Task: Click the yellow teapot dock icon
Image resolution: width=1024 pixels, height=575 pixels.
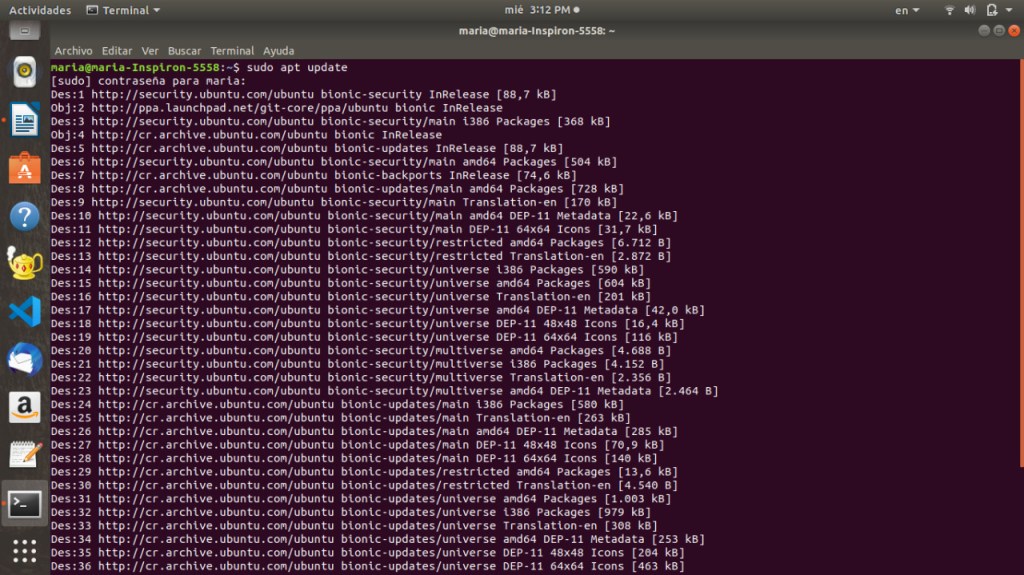Action: tap(24, 264)
